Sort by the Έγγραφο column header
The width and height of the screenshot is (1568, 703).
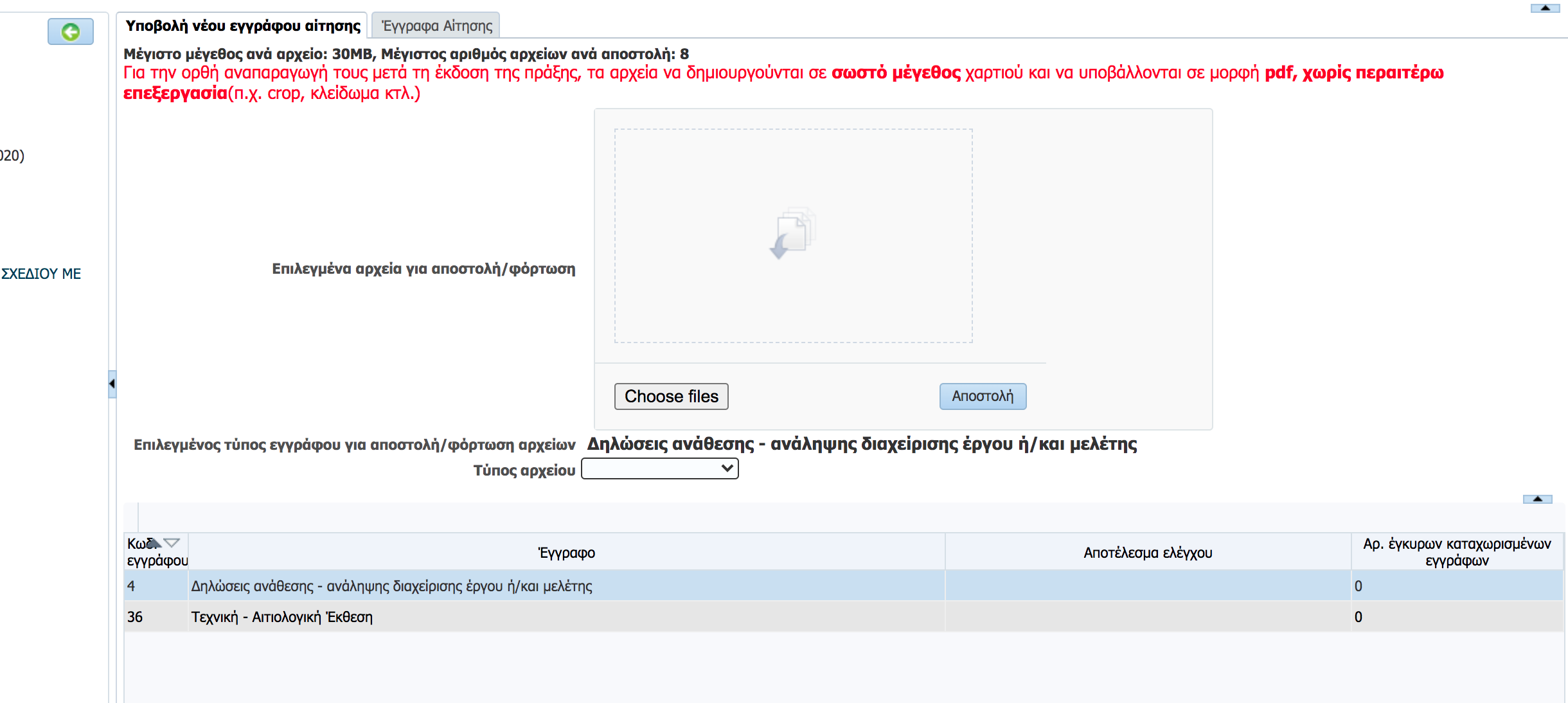point(566,553)
